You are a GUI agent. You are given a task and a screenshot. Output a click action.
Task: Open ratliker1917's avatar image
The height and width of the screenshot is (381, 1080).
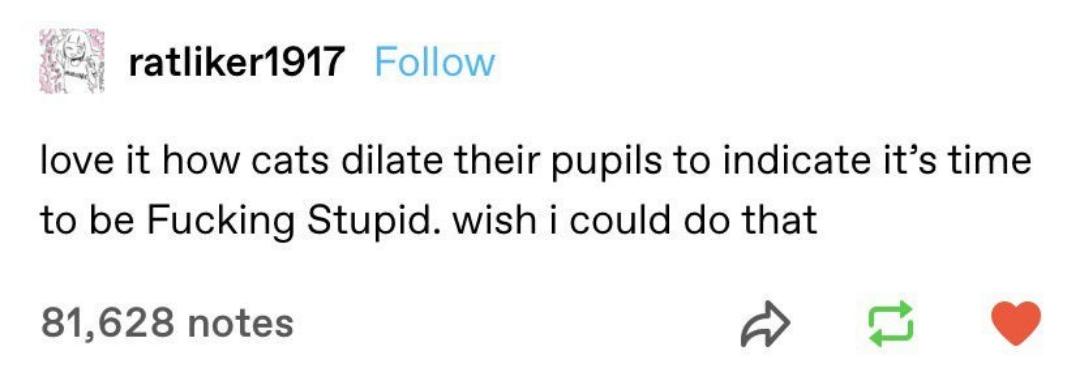tap(72, 61)
